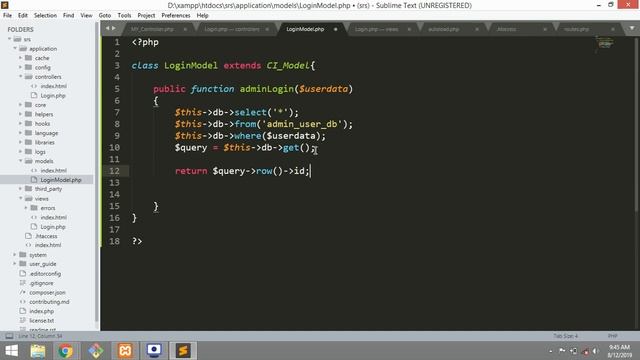Select the logs folder in sidebar
The image size is (640, 360).
[x=40, y=152]
